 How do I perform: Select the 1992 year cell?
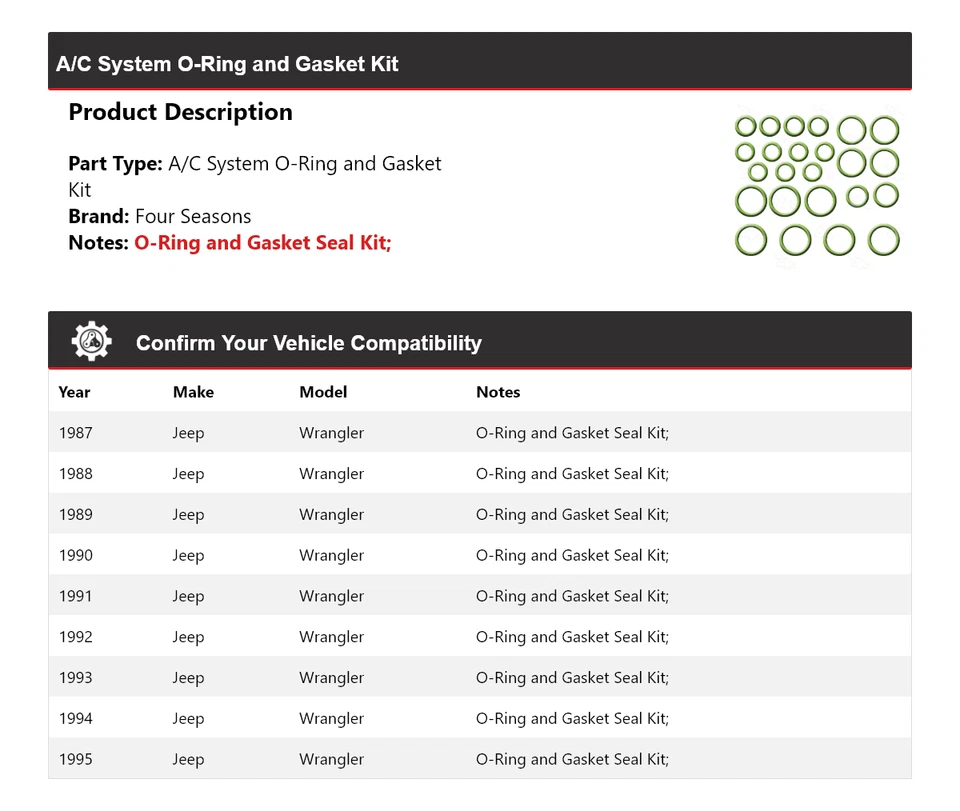(76, 637)
